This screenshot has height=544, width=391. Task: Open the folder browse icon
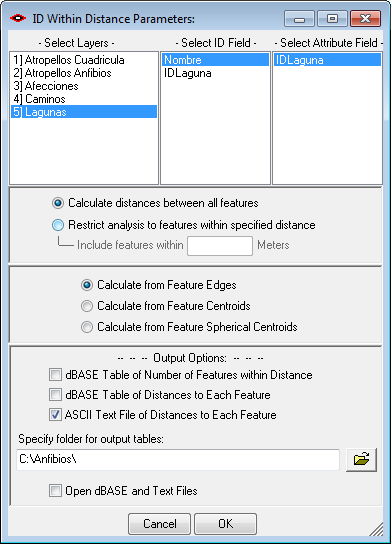(361, 460)
